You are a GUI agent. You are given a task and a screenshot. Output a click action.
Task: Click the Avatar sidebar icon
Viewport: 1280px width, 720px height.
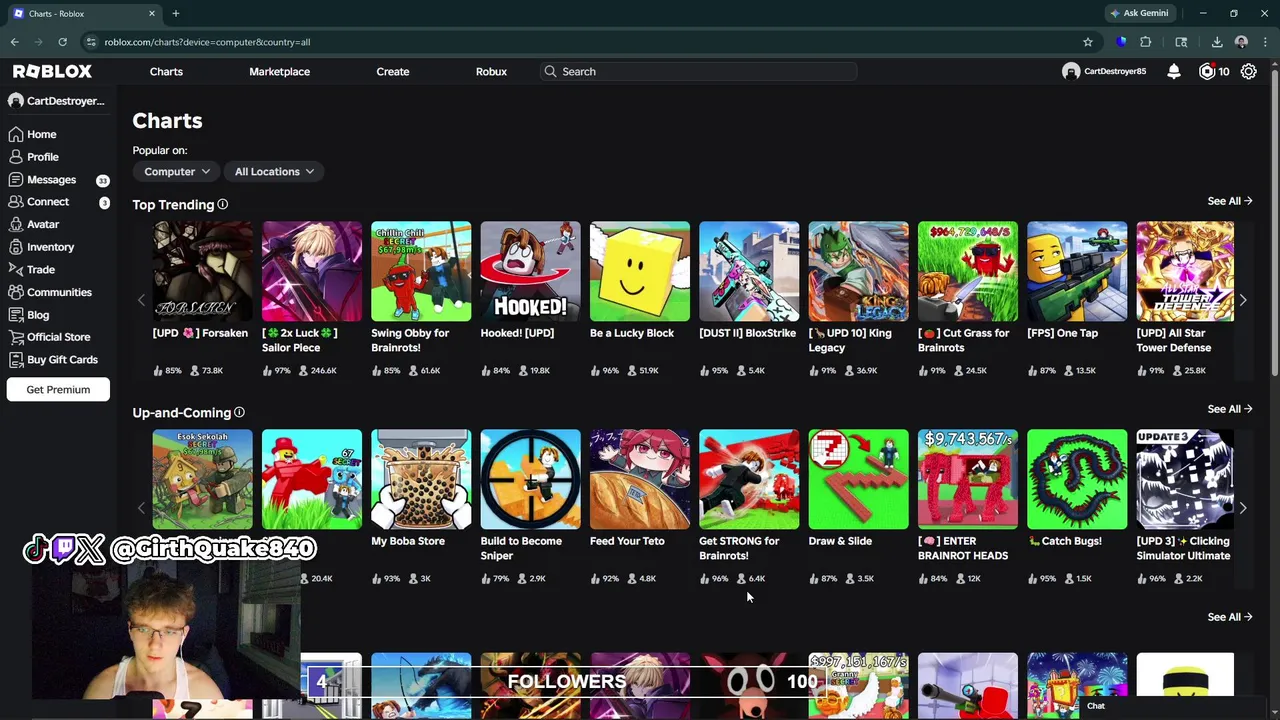coord(15,224)
